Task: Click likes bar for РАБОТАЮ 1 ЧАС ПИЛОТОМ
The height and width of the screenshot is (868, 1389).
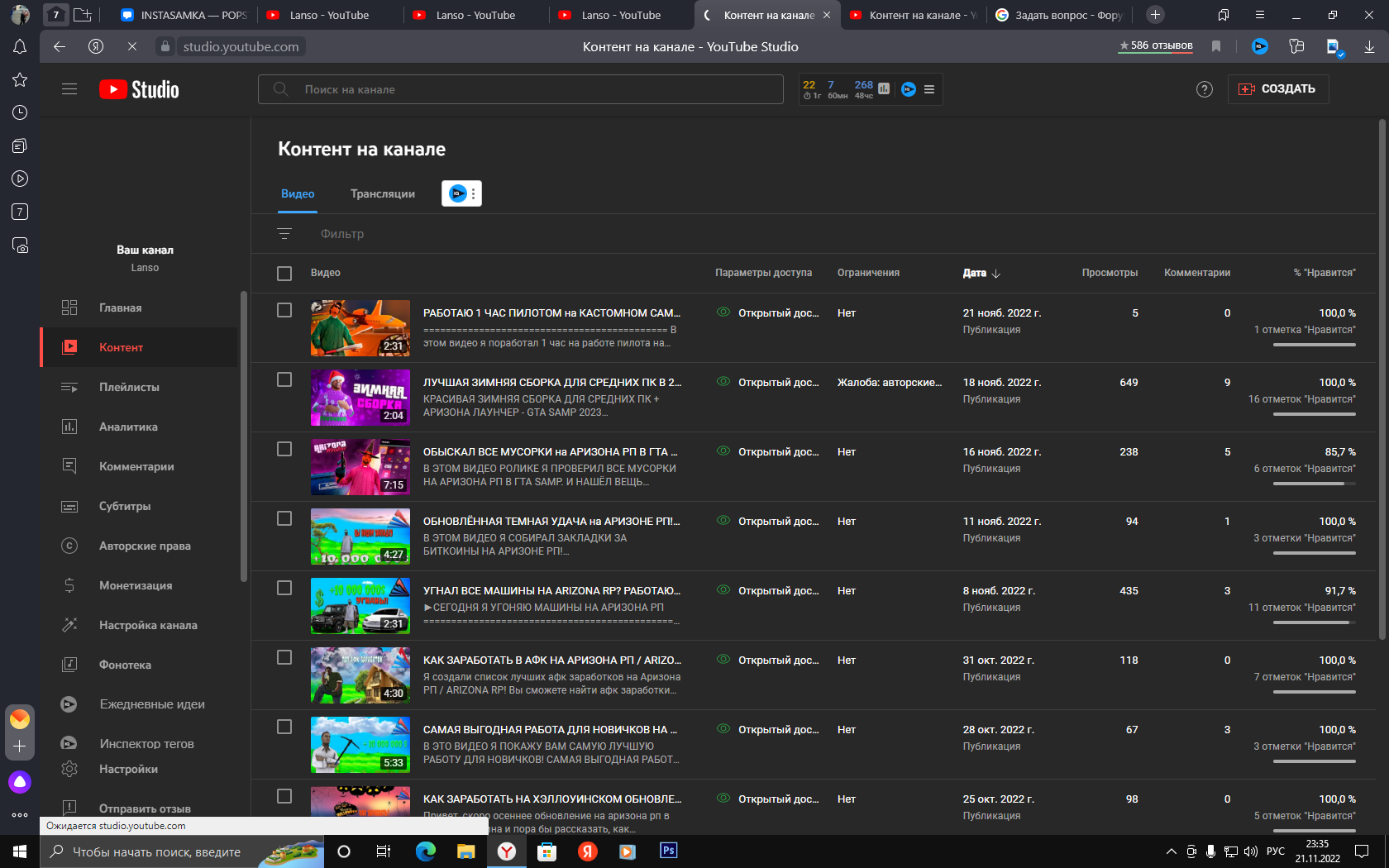Action: point(1315,345)
